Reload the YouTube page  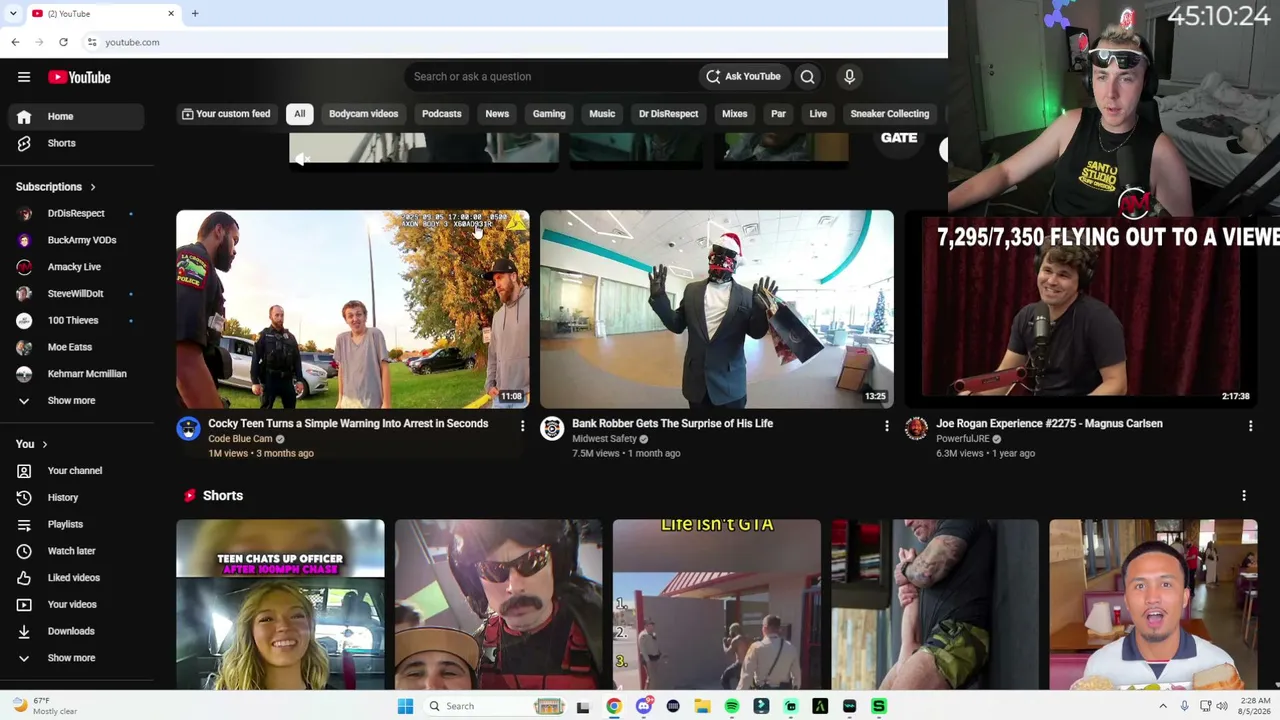[x=63, y=42]
